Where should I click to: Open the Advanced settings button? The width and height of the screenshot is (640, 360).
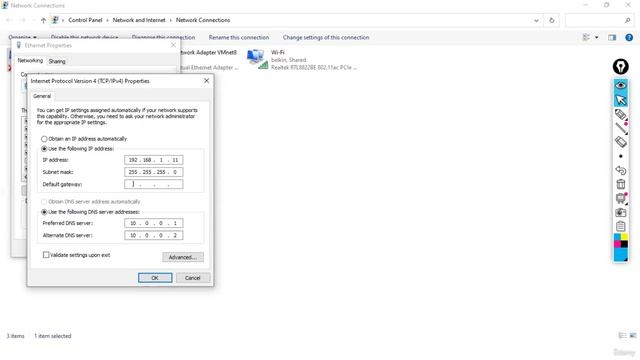[x=183, y=257]
